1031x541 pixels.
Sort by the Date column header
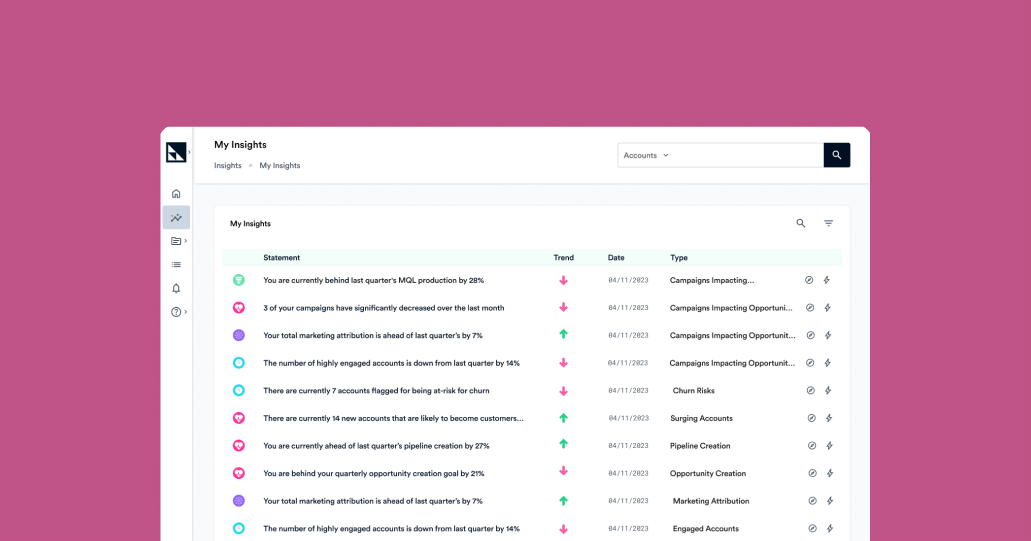click(x=616, y=258)
